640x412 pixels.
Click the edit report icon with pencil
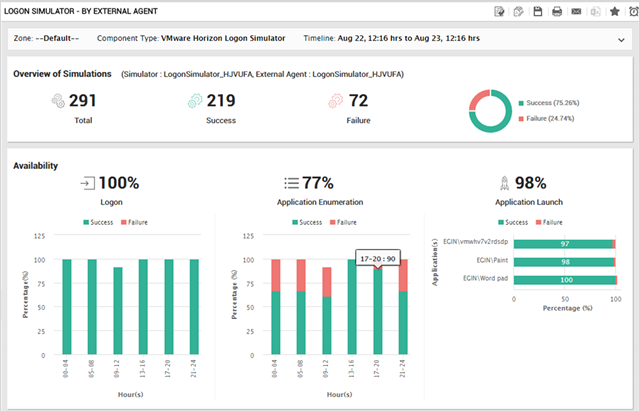tap(499, 11)
